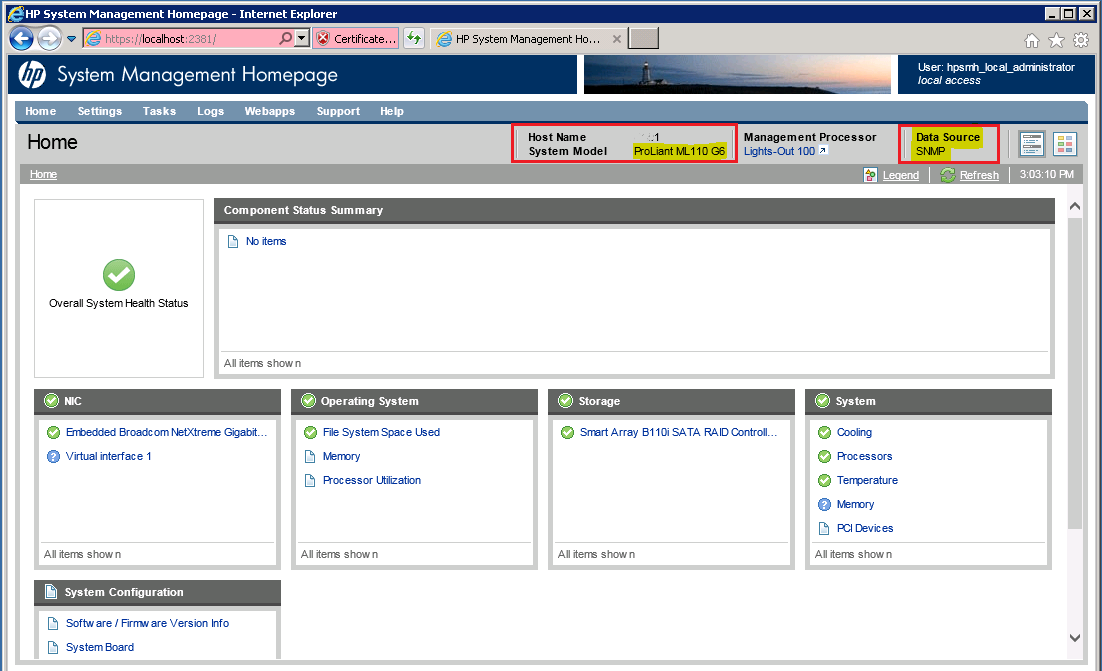Click the green Refresh icon
The image size is (1102, 671).
click(948, 175)
